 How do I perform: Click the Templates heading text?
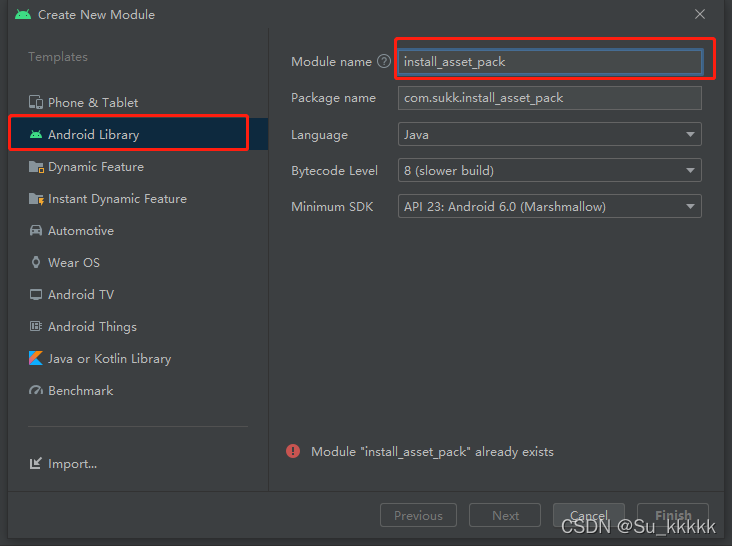coord(58,56)
